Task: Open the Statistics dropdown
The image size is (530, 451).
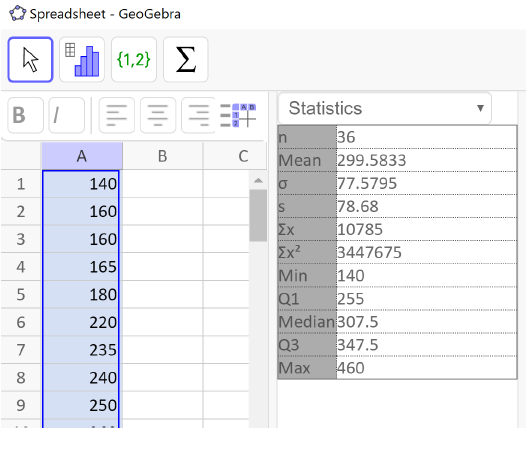Action: tap(384, 109)
